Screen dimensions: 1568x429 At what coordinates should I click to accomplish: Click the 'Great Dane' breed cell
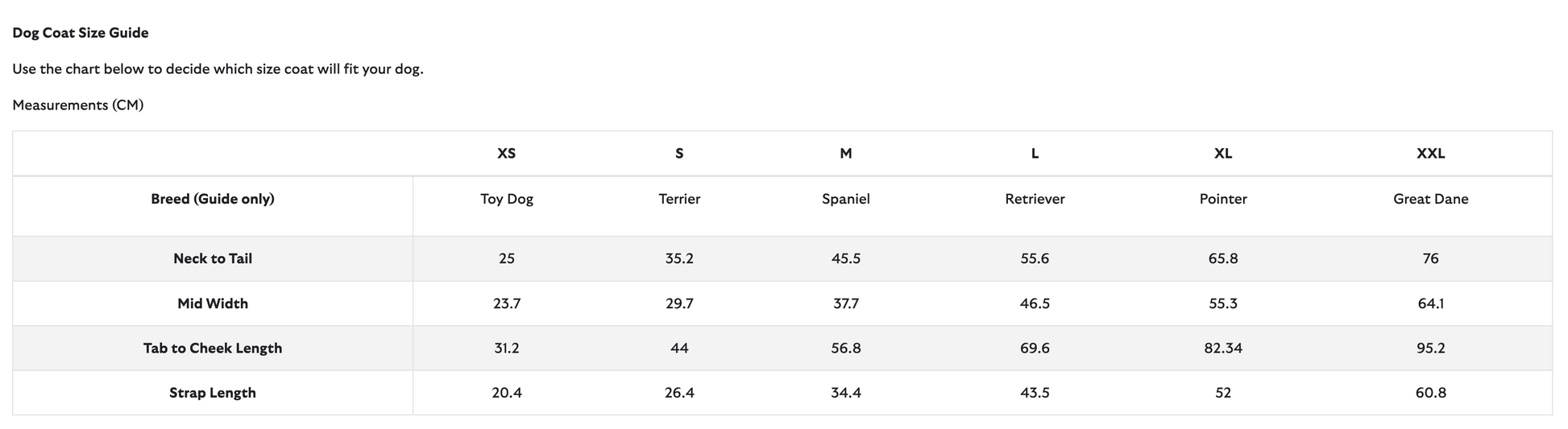coord(1430,199)
